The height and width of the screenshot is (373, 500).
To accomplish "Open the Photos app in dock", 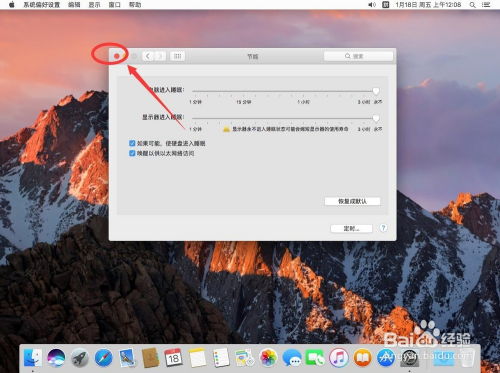I will click(x=268, y=358).
